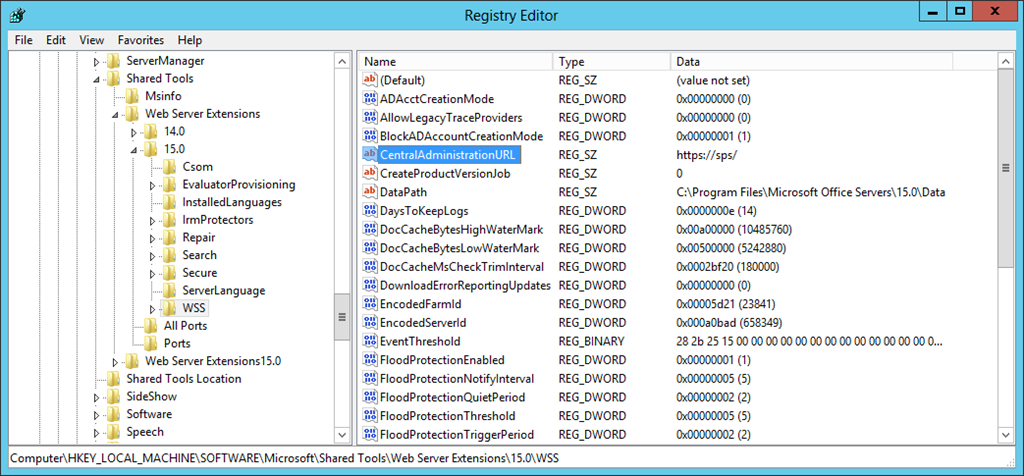Expand the Secure key

153,273
